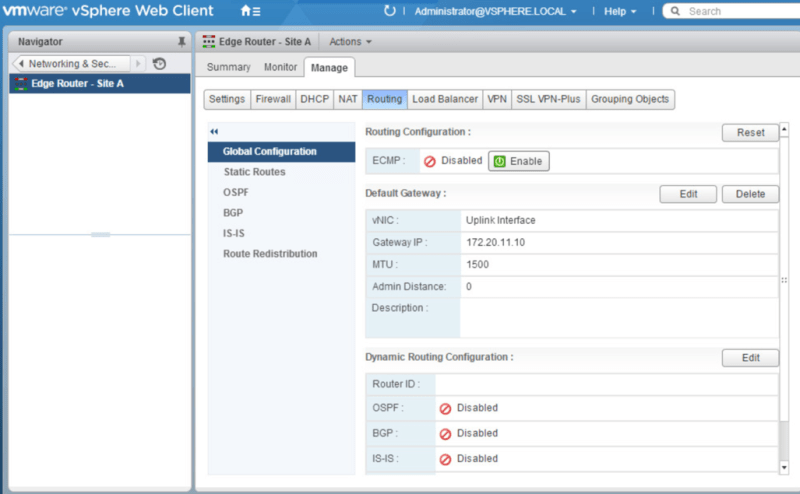Viewport: 800px width, 494px height.
Task: Enable ECMP routing
Action: pyautogui.click(x=518, y=161)
